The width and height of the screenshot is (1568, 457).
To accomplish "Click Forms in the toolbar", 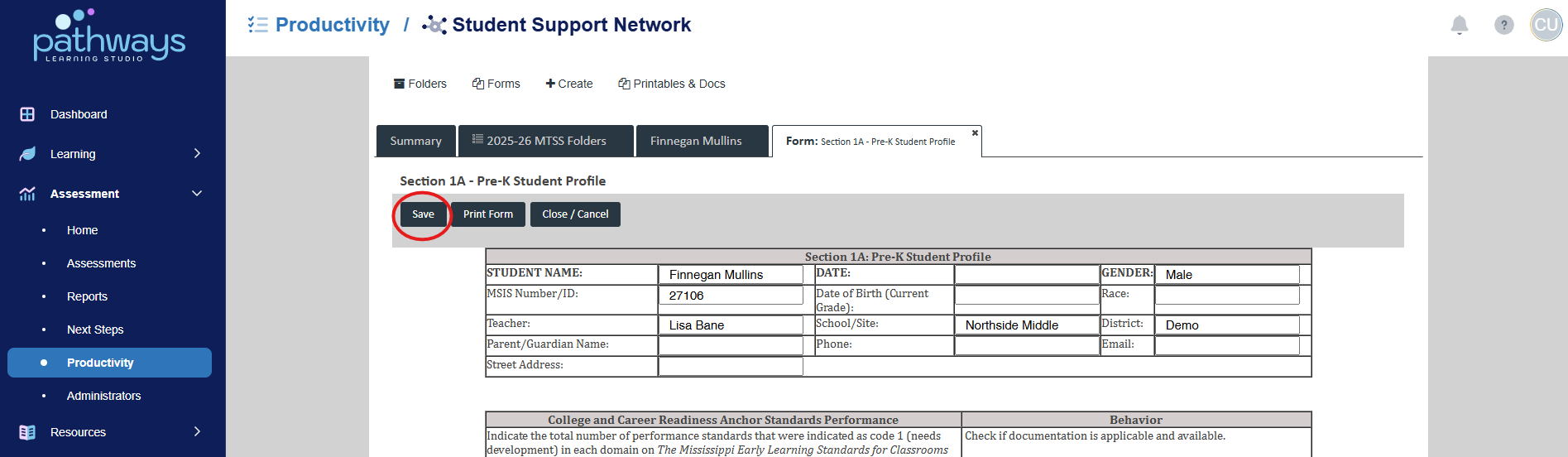I will [x=496, y=84].
